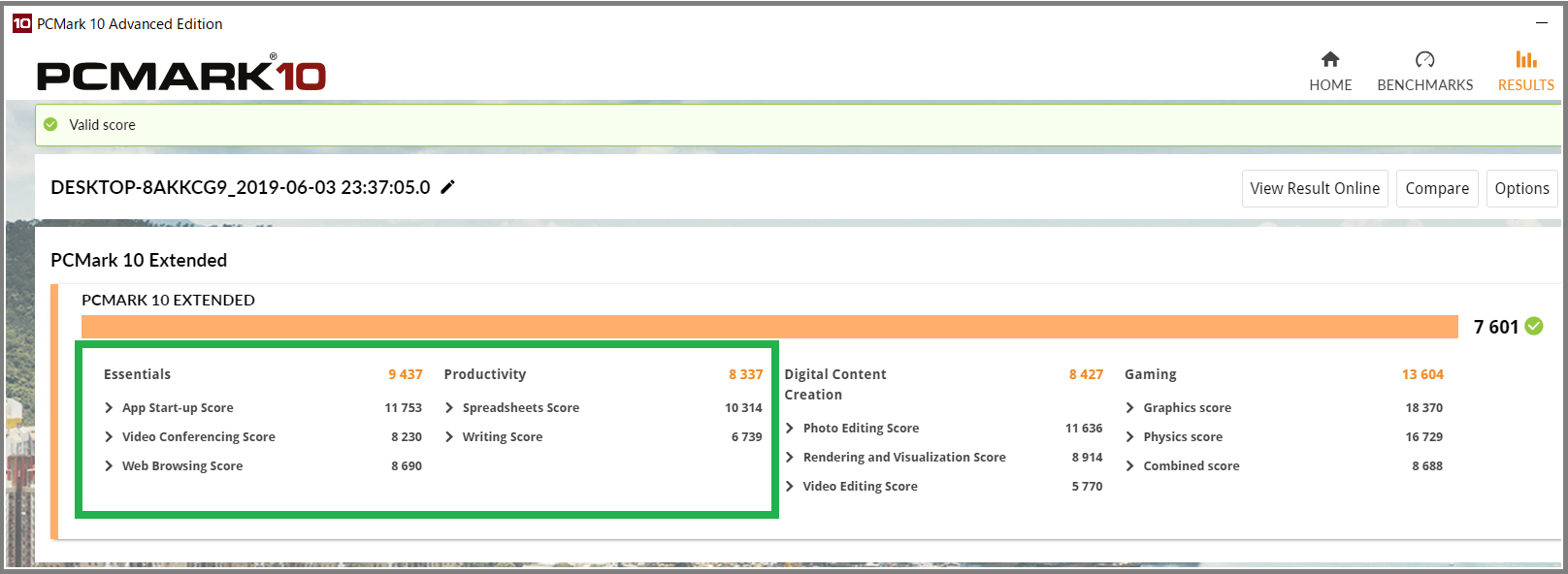Image resolution: width=1568 pixels, height=574 pixels.
Task: Expand Rendering and Visualization Score details
Action: click(x=790, y=458)
